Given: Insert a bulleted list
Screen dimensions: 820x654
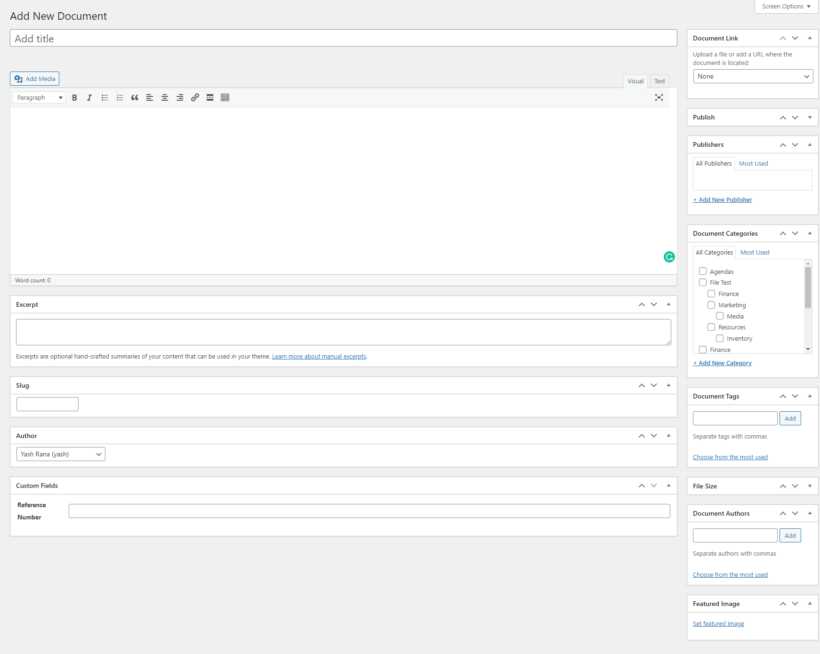Looking at the screenshot, I should (104, 98).
